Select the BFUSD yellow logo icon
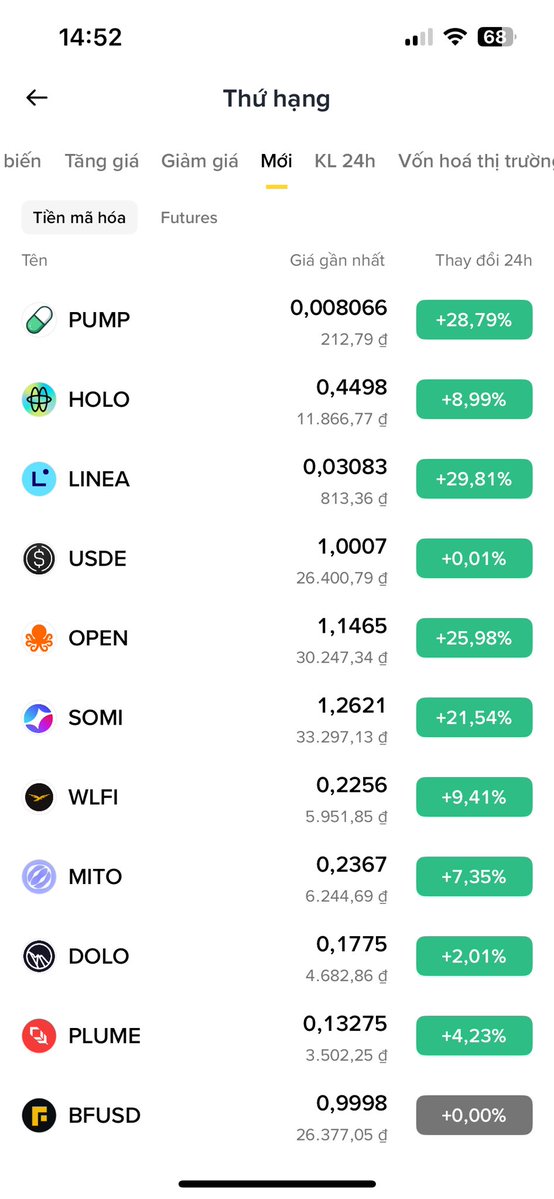This screenshot has height=1199, width=554. 39,1115
